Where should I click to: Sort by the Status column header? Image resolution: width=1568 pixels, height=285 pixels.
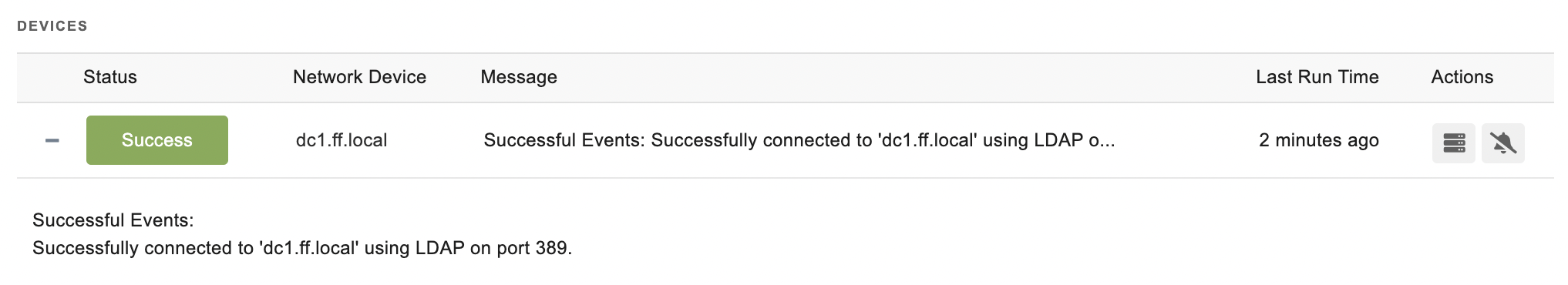pyautogui.click(x=110, y=77)
